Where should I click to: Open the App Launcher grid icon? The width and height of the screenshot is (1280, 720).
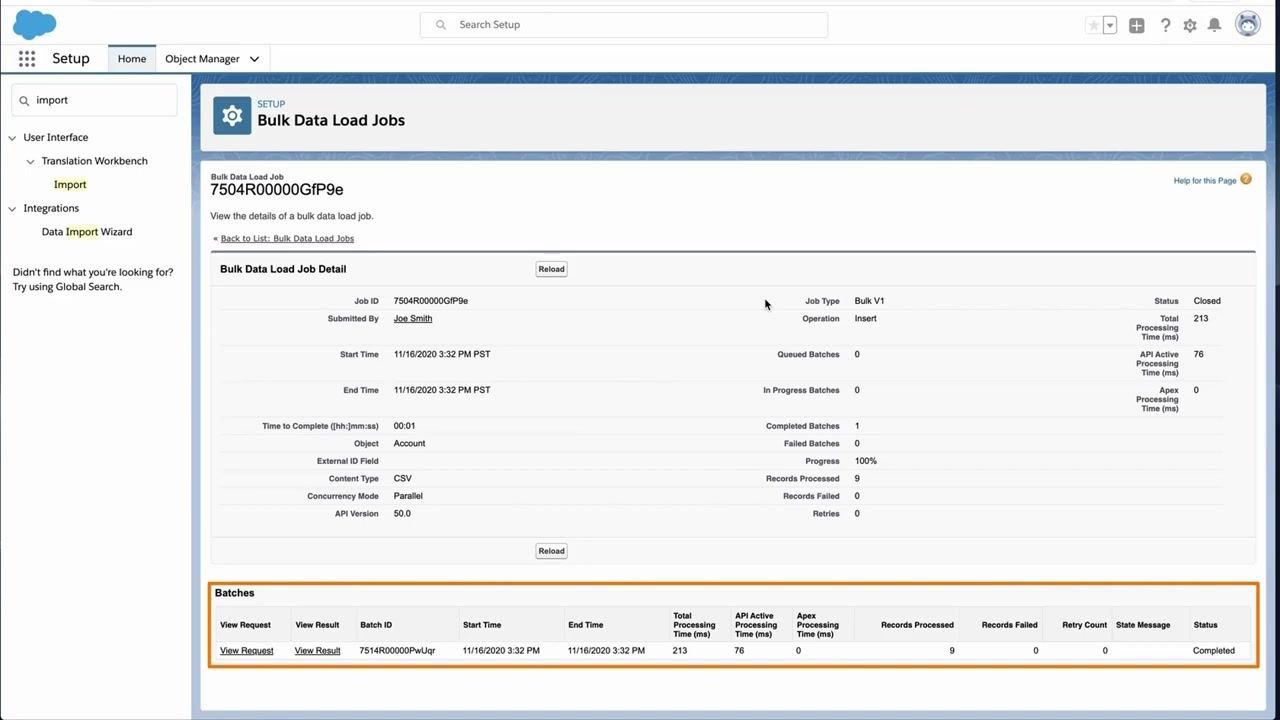point(27,59)
